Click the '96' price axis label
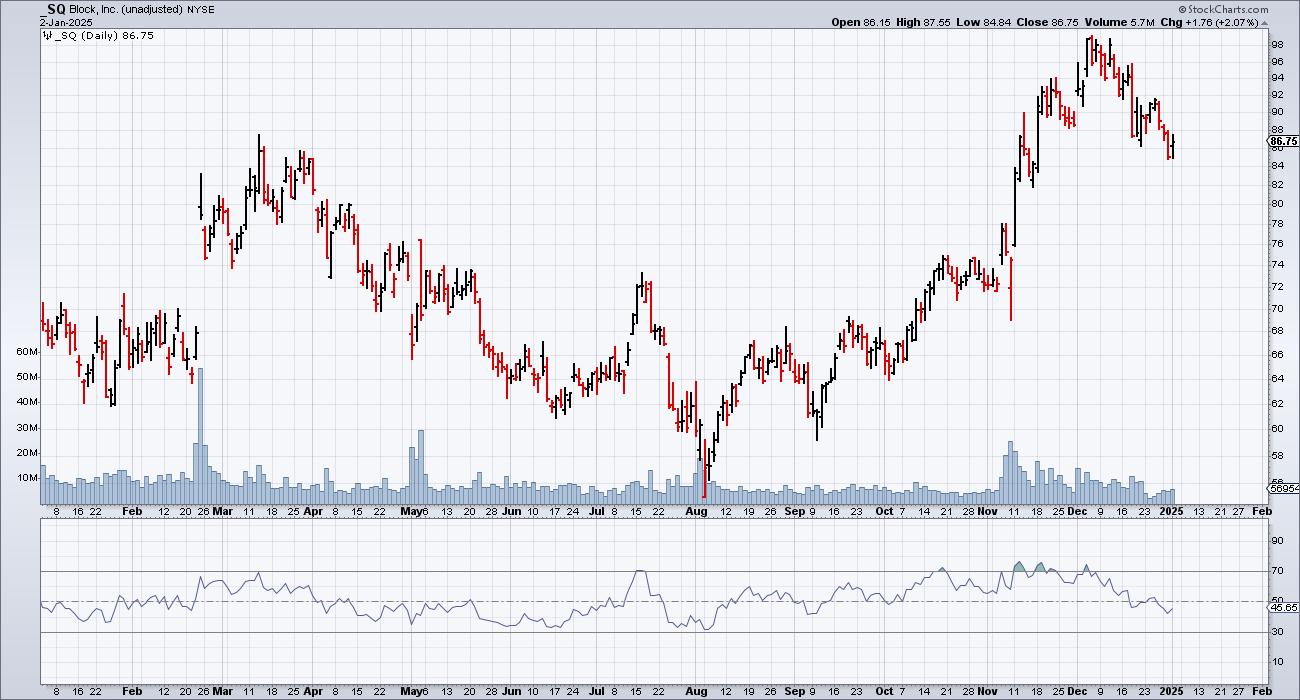The width and height of the screenshot is (1300, 700). [x=1277, y=62]
